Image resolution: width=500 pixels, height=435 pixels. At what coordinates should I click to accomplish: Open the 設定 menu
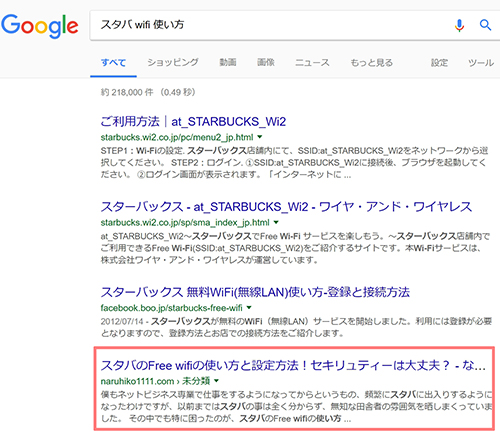[439, 62]
